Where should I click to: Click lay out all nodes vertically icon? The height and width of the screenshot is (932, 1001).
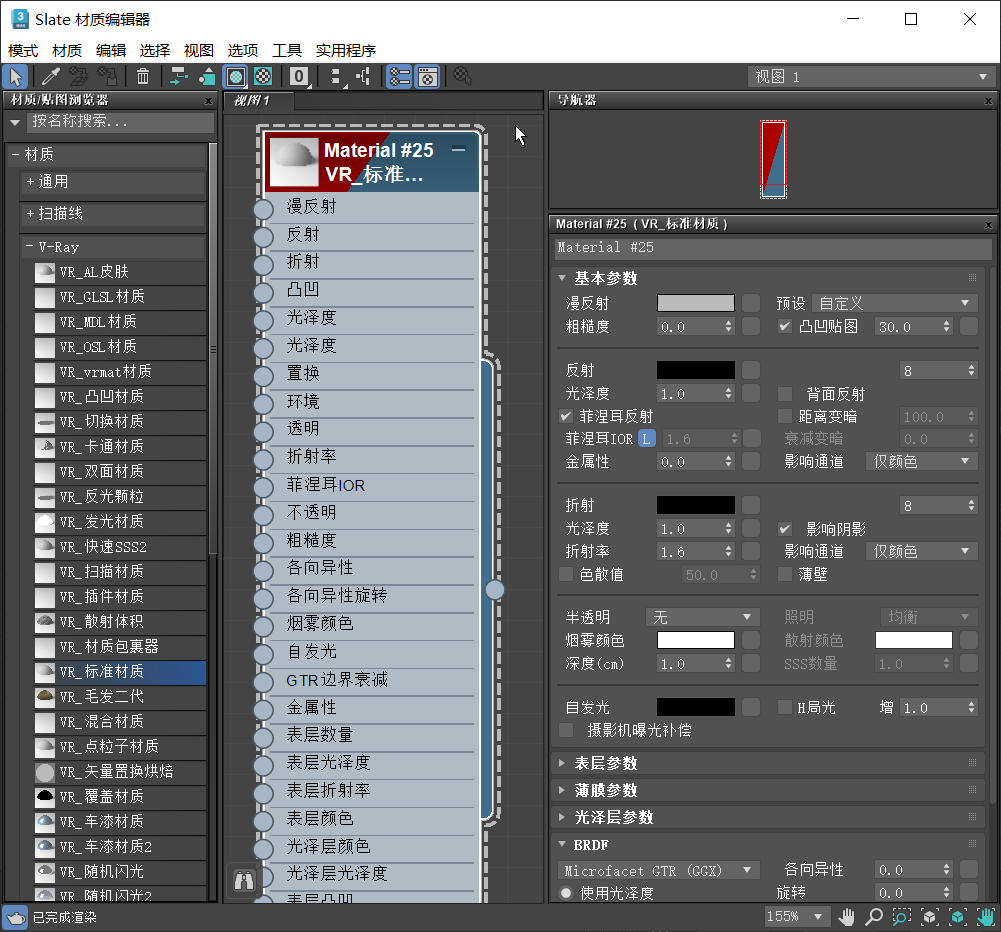point(336,77)
